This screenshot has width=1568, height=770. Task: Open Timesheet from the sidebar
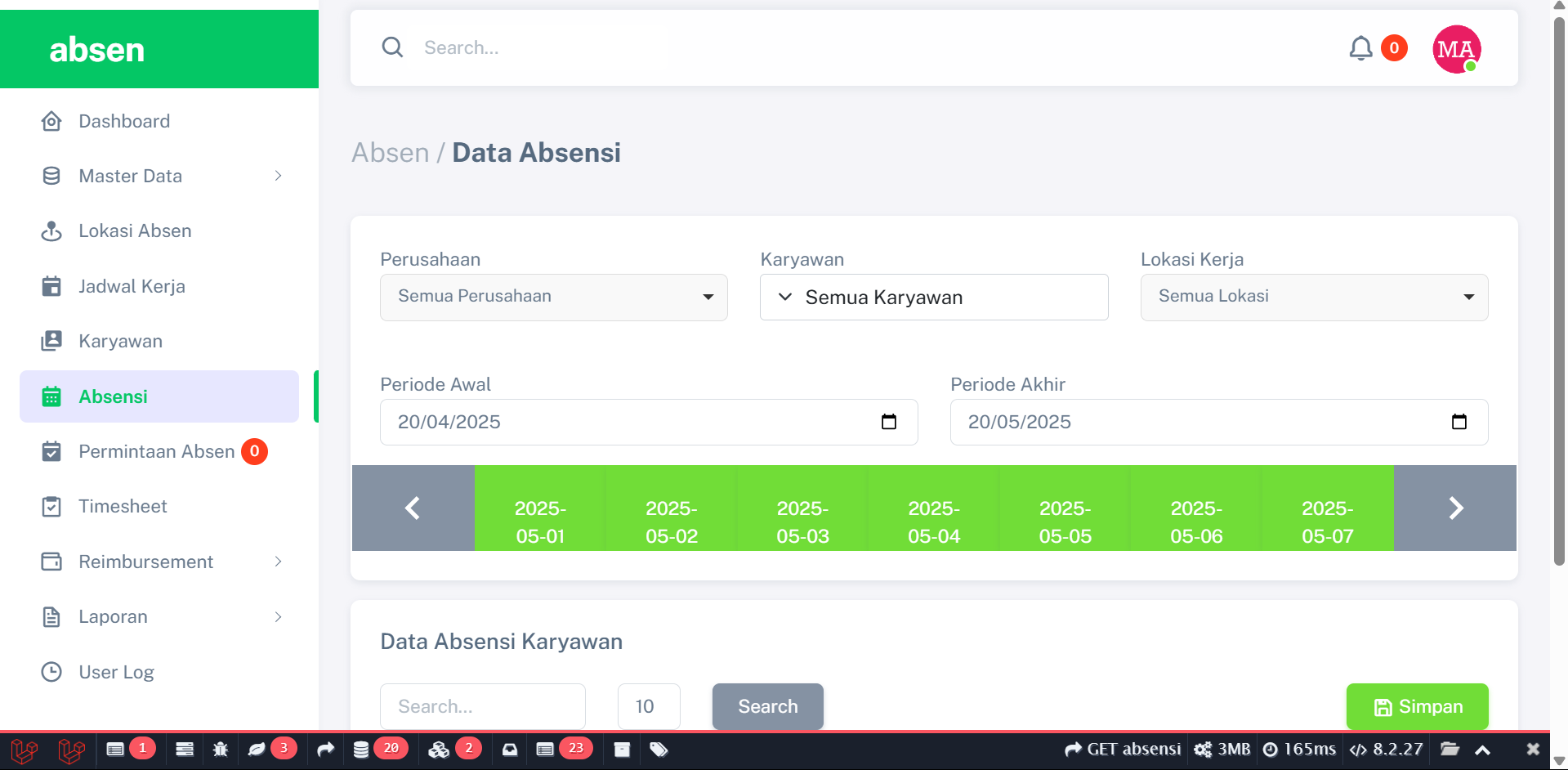click(x=123, y=507)
